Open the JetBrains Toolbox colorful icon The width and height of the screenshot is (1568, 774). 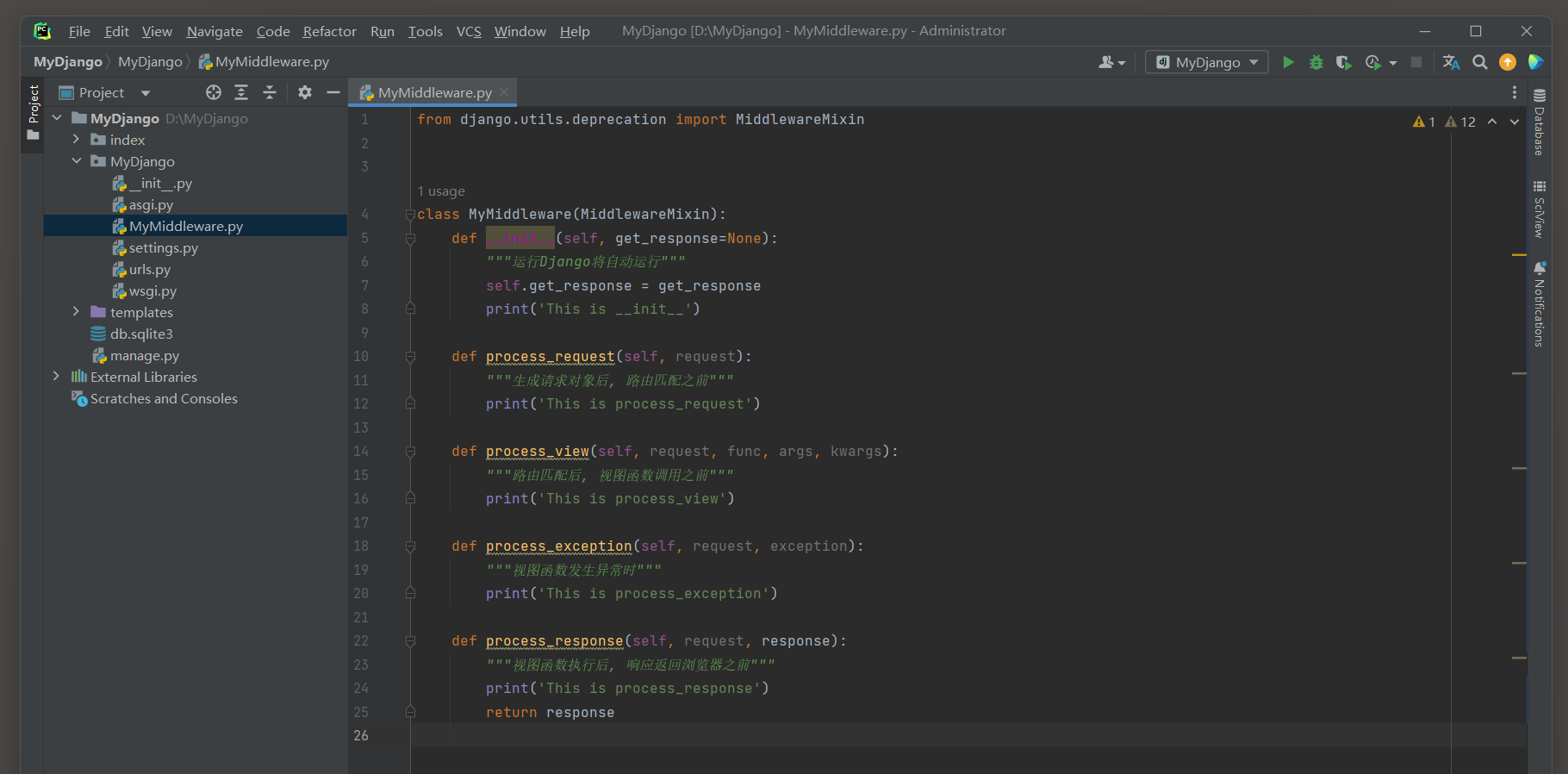click(x=1535, y=62)
